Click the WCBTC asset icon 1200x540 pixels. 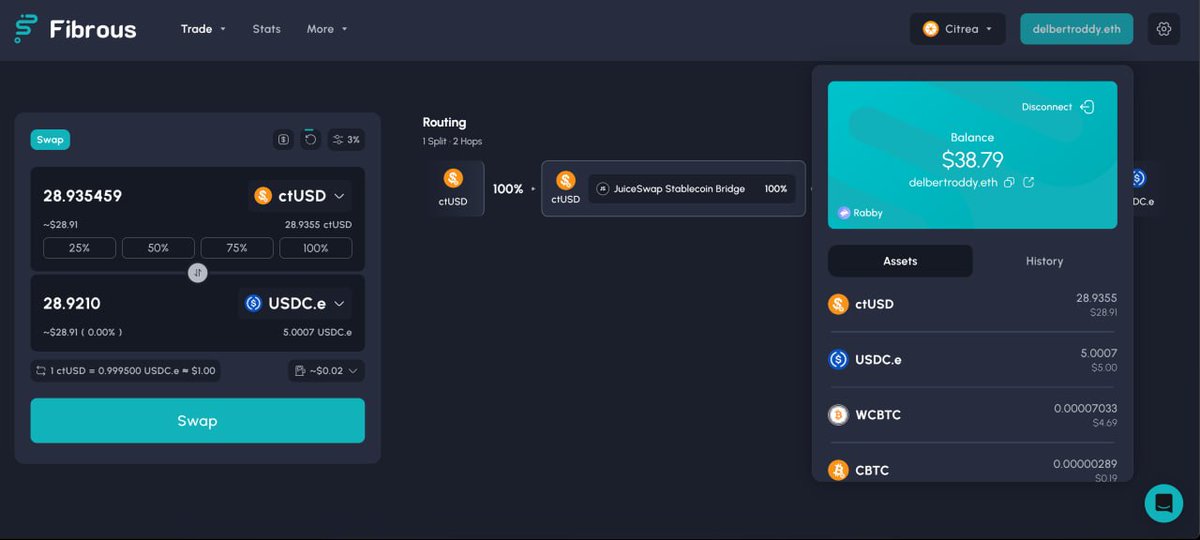pos(838,415)
